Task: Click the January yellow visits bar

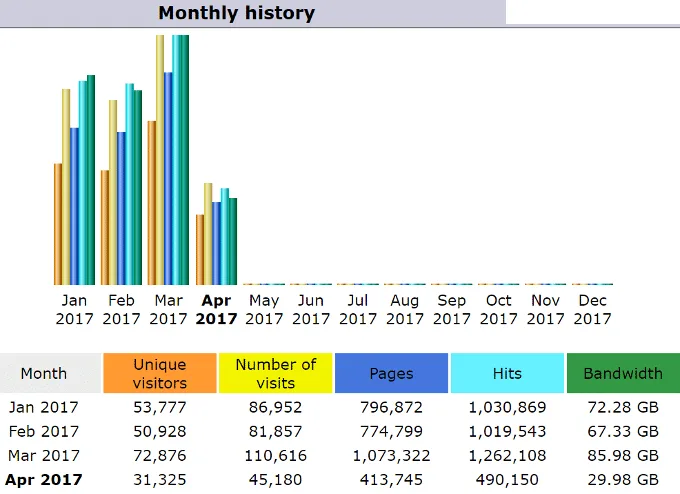Action: click(x=66, y=187)
